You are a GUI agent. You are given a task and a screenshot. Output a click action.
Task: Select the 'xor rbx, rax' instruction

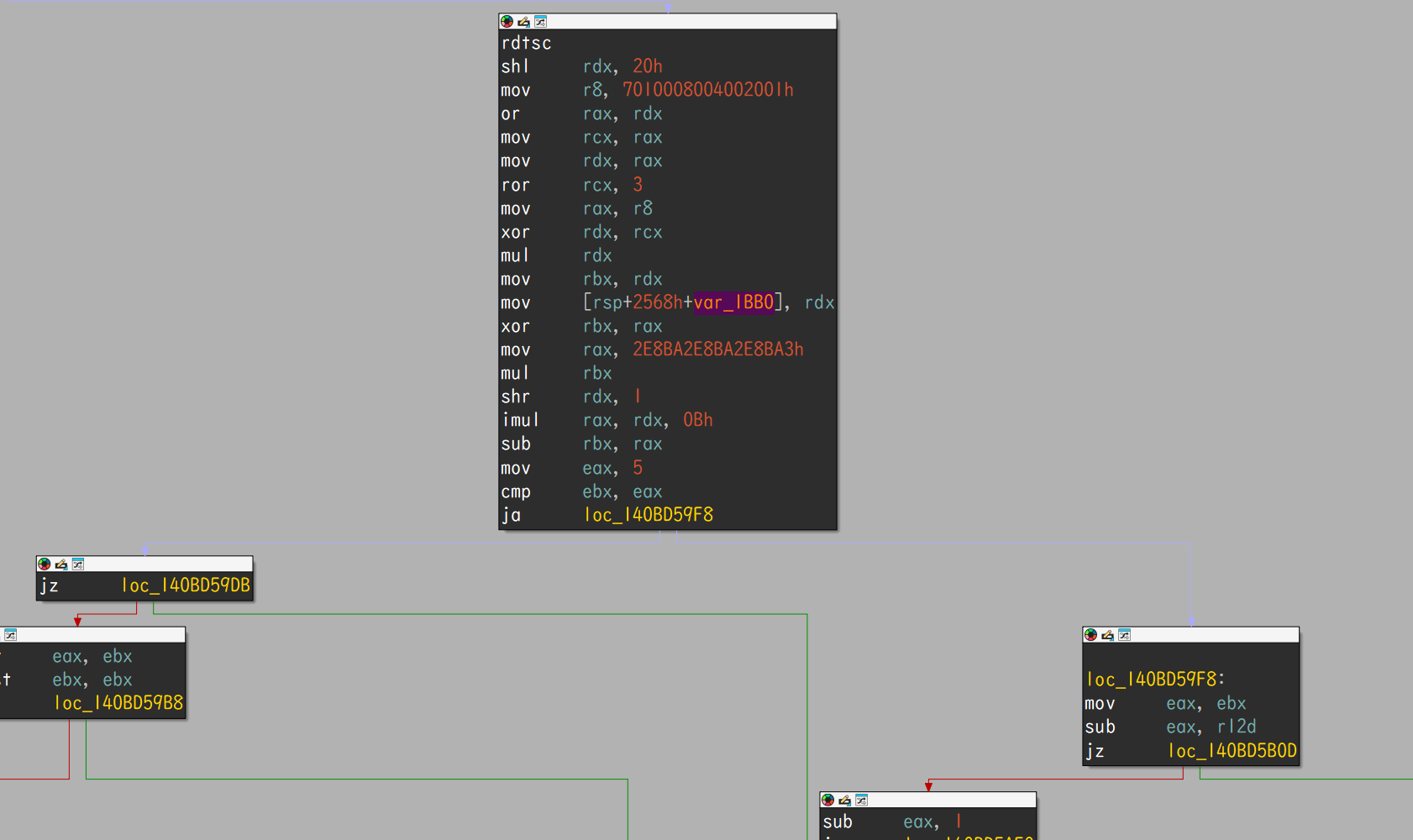[x=581, y=326]
